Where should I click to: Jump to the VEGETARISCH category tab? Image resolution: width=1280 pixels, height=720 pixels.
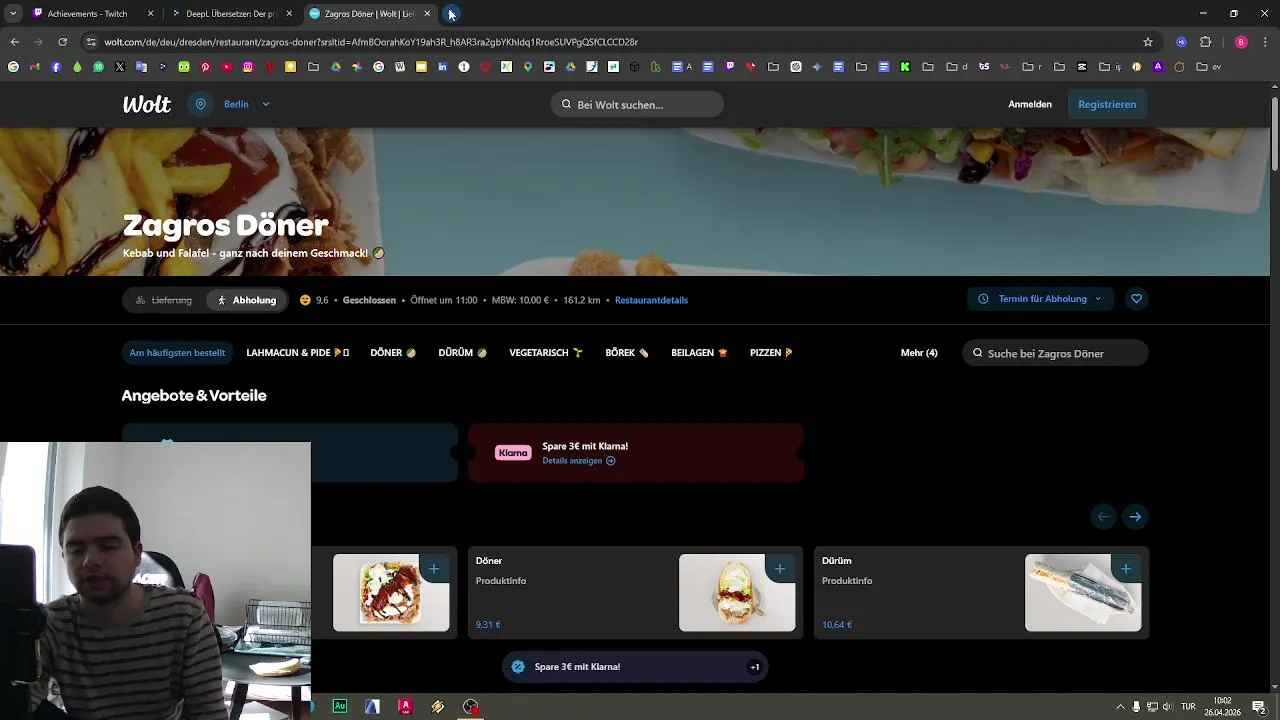(546, 353)
